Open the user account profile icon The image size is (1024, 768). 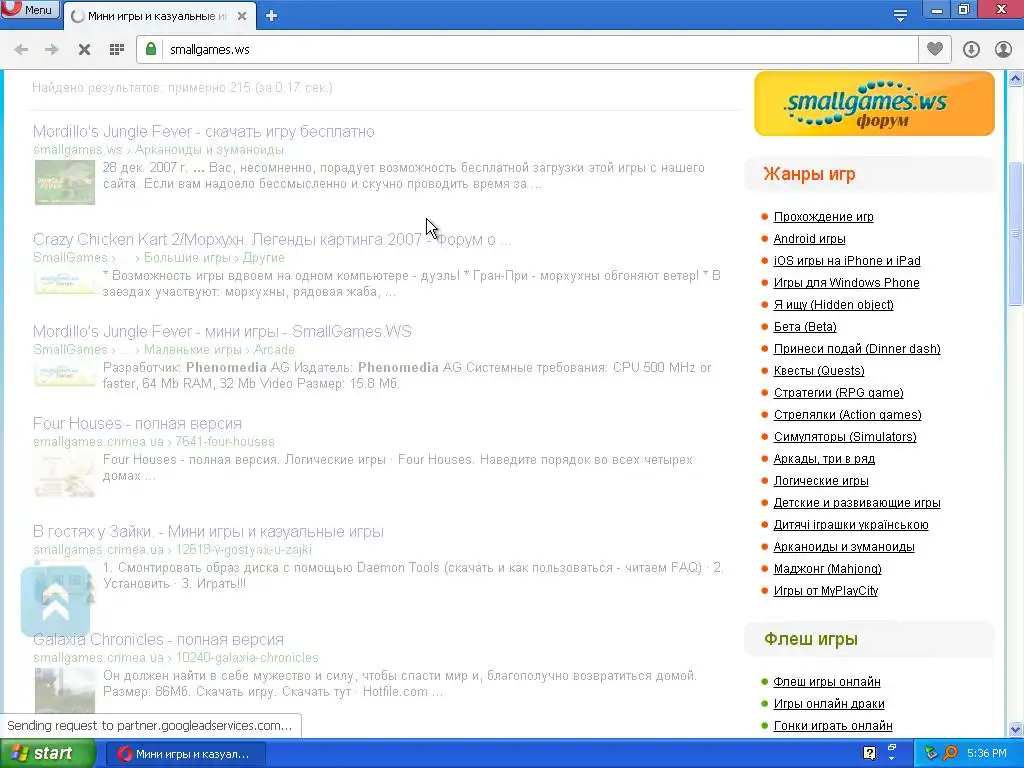[x=1003, y=50]
